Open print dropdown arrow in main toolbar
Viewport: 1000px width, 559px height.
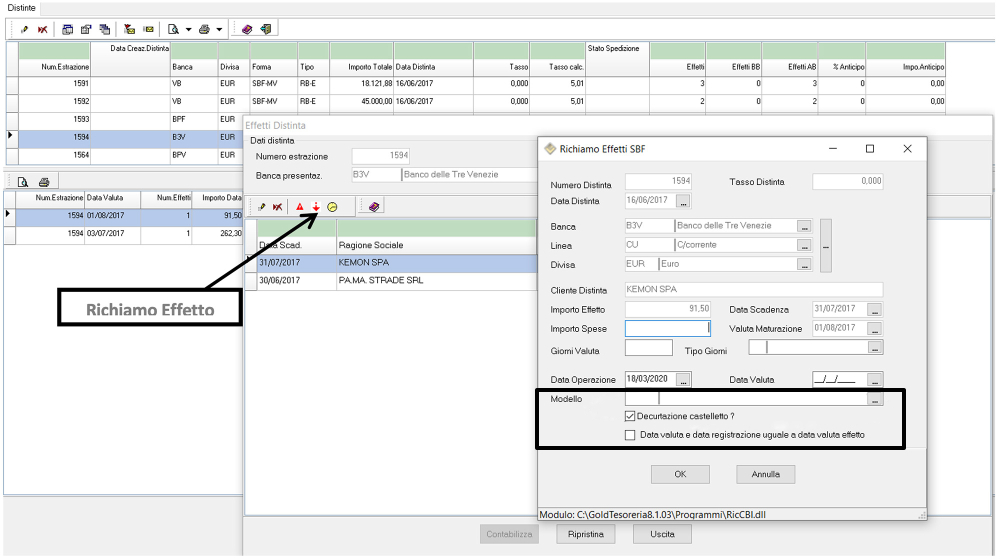(219, 29)
